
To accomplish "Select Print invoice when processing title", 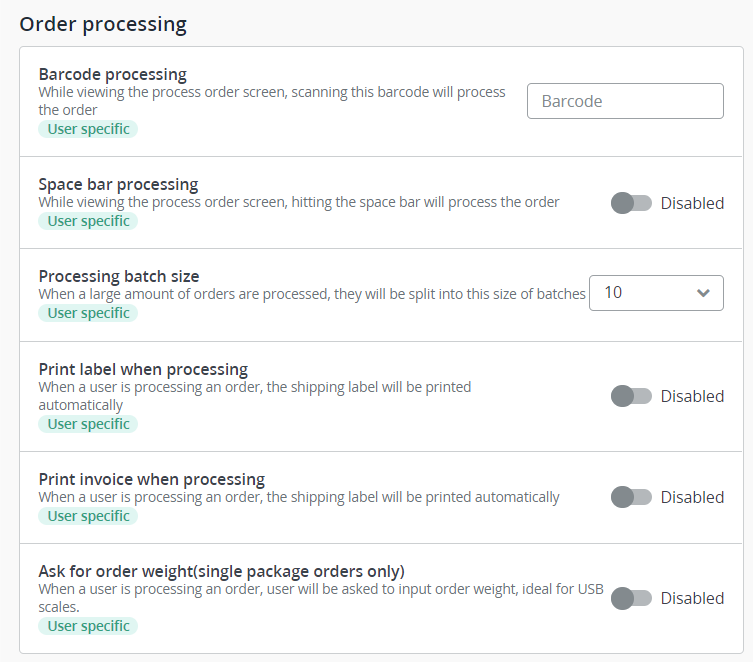I will (151, 479).
